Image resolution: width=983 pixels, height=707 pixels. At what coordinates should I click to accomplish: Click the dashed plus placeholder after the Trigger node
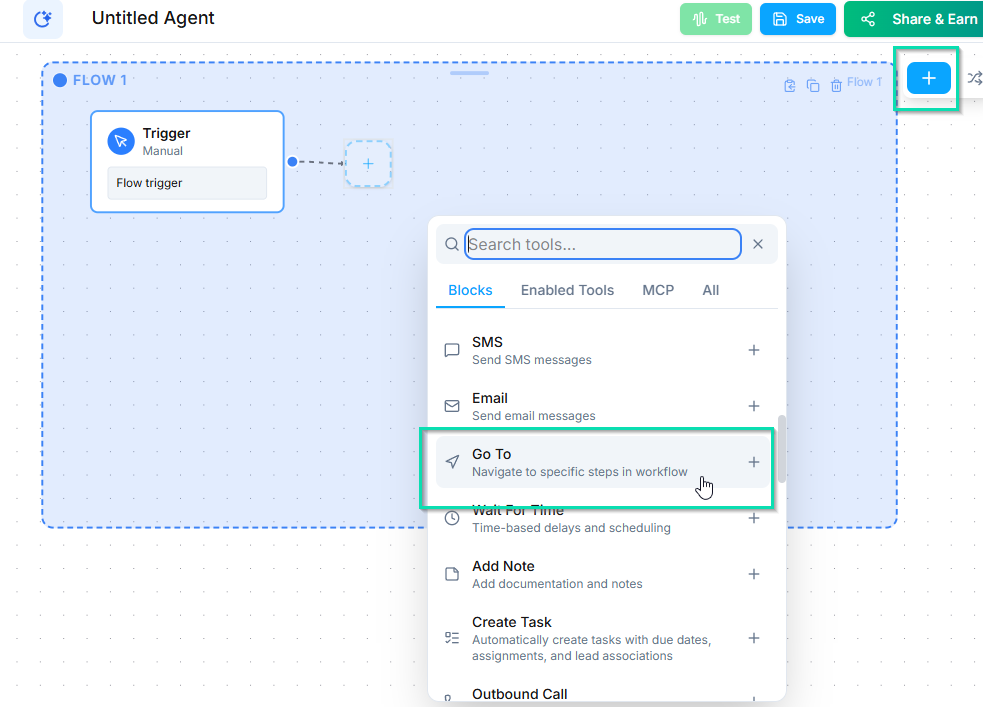pos(368,163)
